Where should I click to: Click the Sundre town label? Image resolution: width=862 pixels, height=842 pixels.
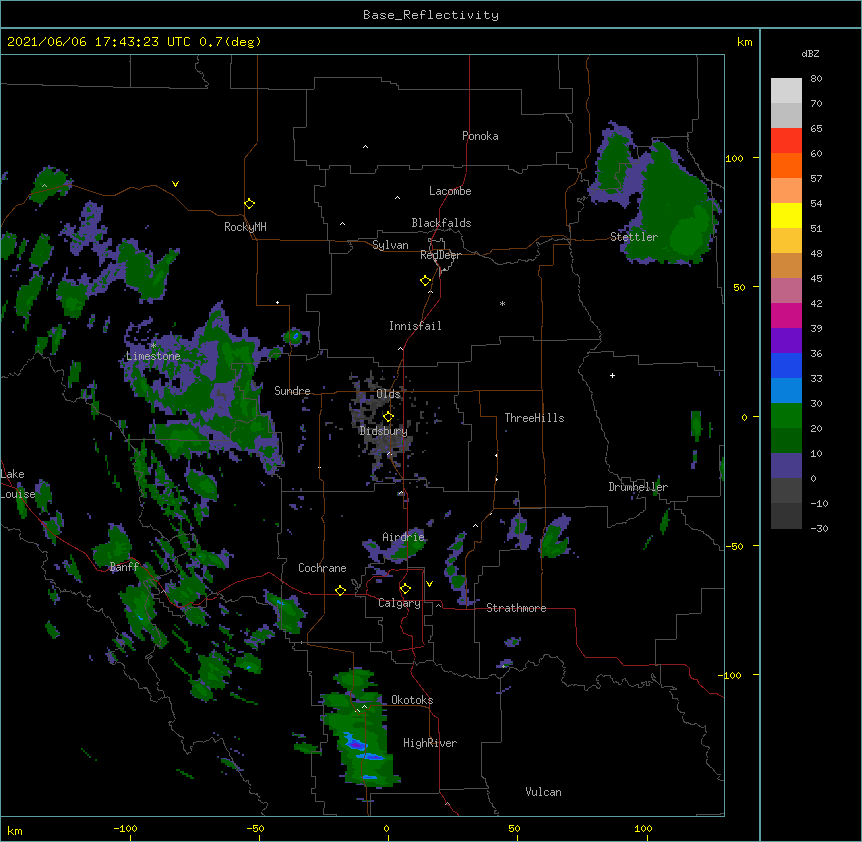pyautogui.click(x=292, y=391)
